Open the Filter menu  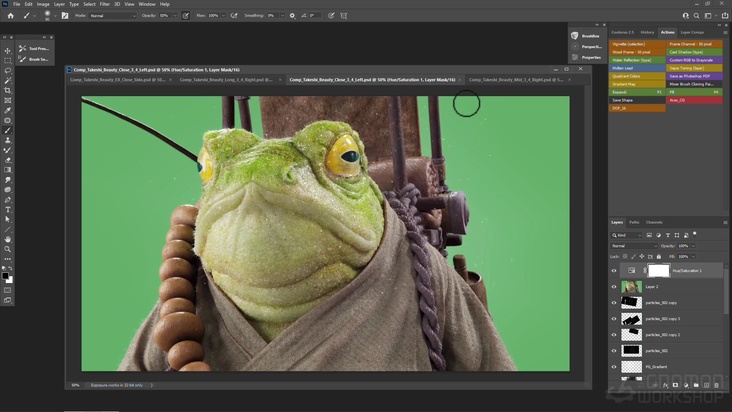pyautogui.click(x=105, y=4)
